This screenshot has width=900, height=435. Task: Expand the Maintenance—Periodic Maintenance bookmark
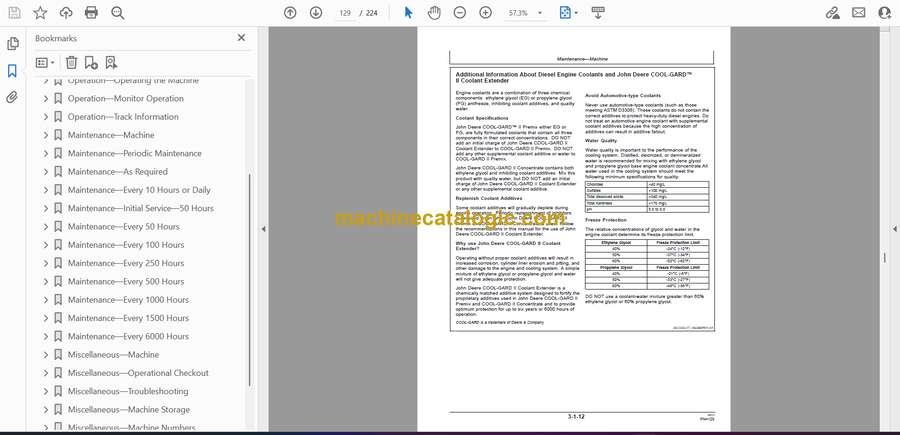point(46,154)
